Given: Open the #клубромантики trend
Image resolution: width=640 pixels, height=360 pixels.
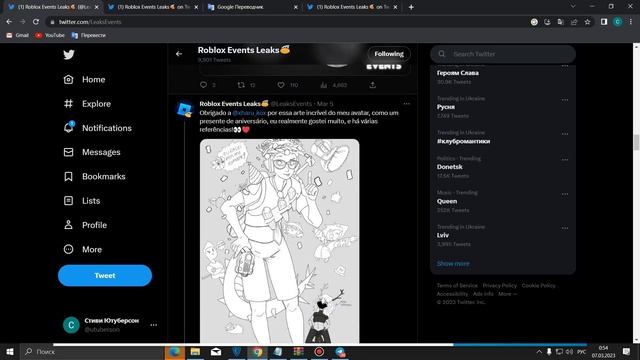Looking at the screenshot, I should pyautogui.click(x=463, y=141).
